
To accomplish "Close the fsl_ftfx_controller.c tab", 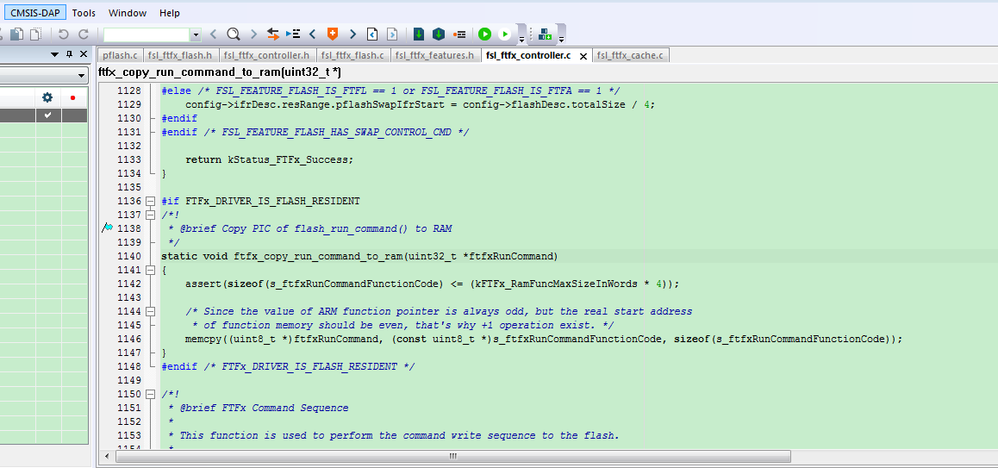I will (583, 56).
